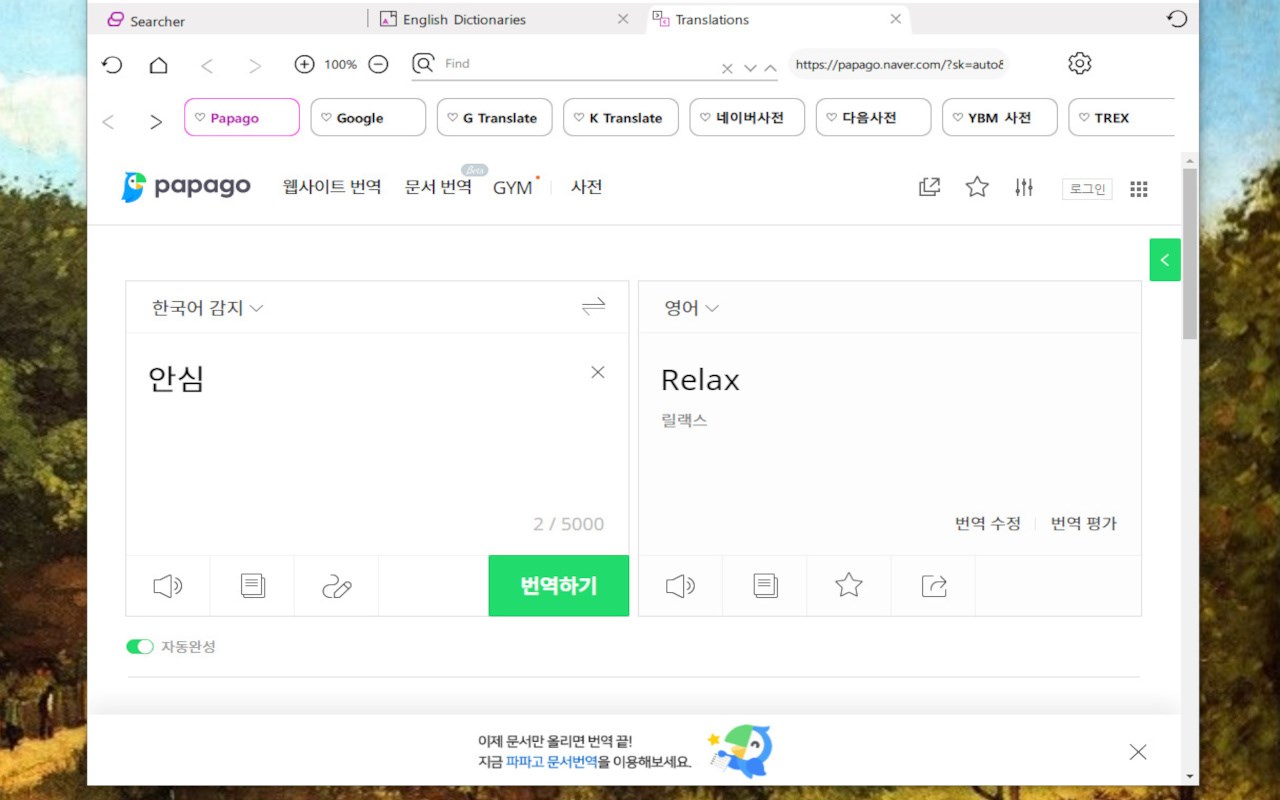Jump to next find match arrow
The height and width of the screenshot is (800, 1280).
pyautogui.click(x=750, y=68)
